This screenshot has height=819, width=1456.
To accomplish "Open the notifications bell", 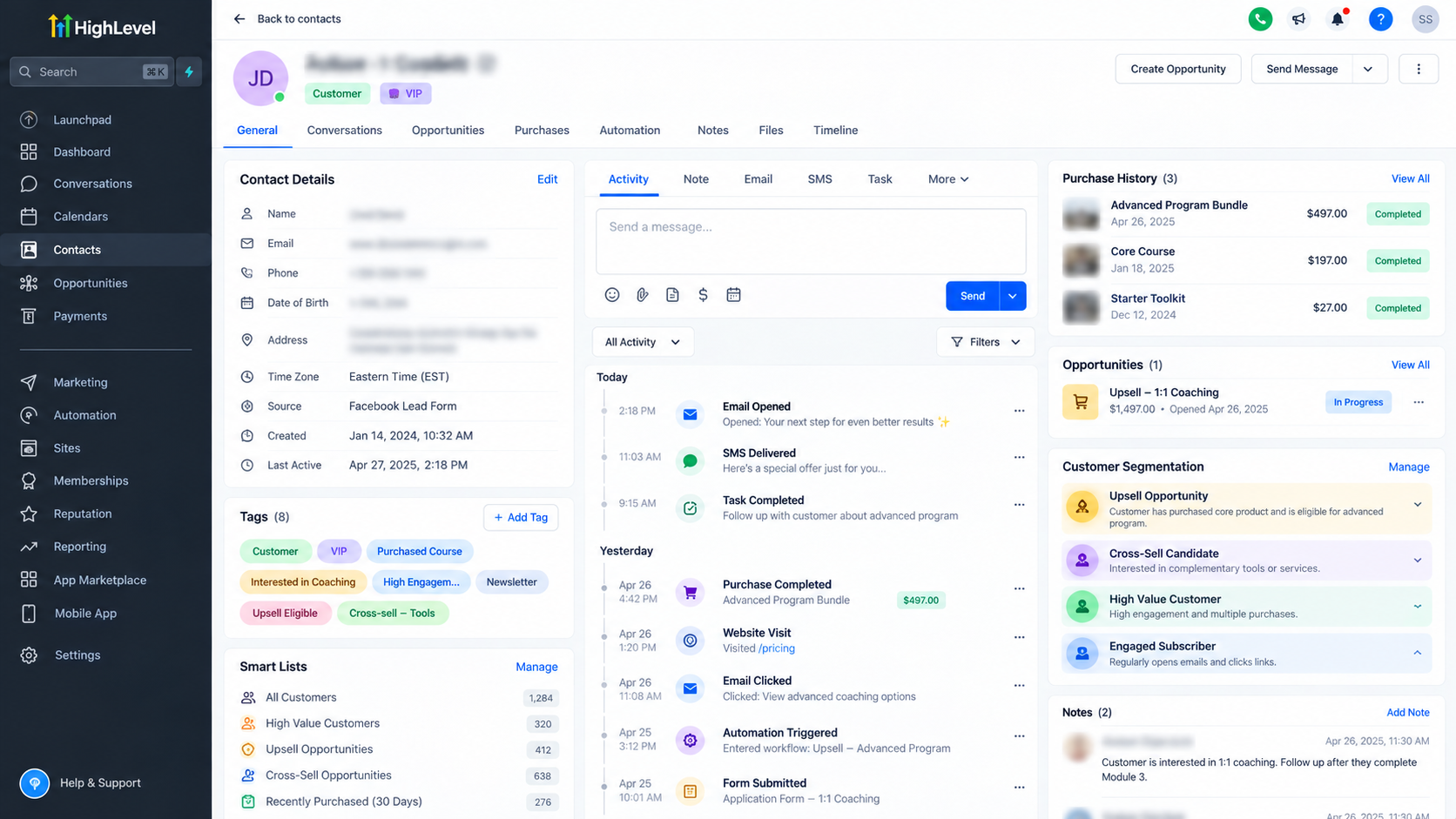I will [1338, 19].
